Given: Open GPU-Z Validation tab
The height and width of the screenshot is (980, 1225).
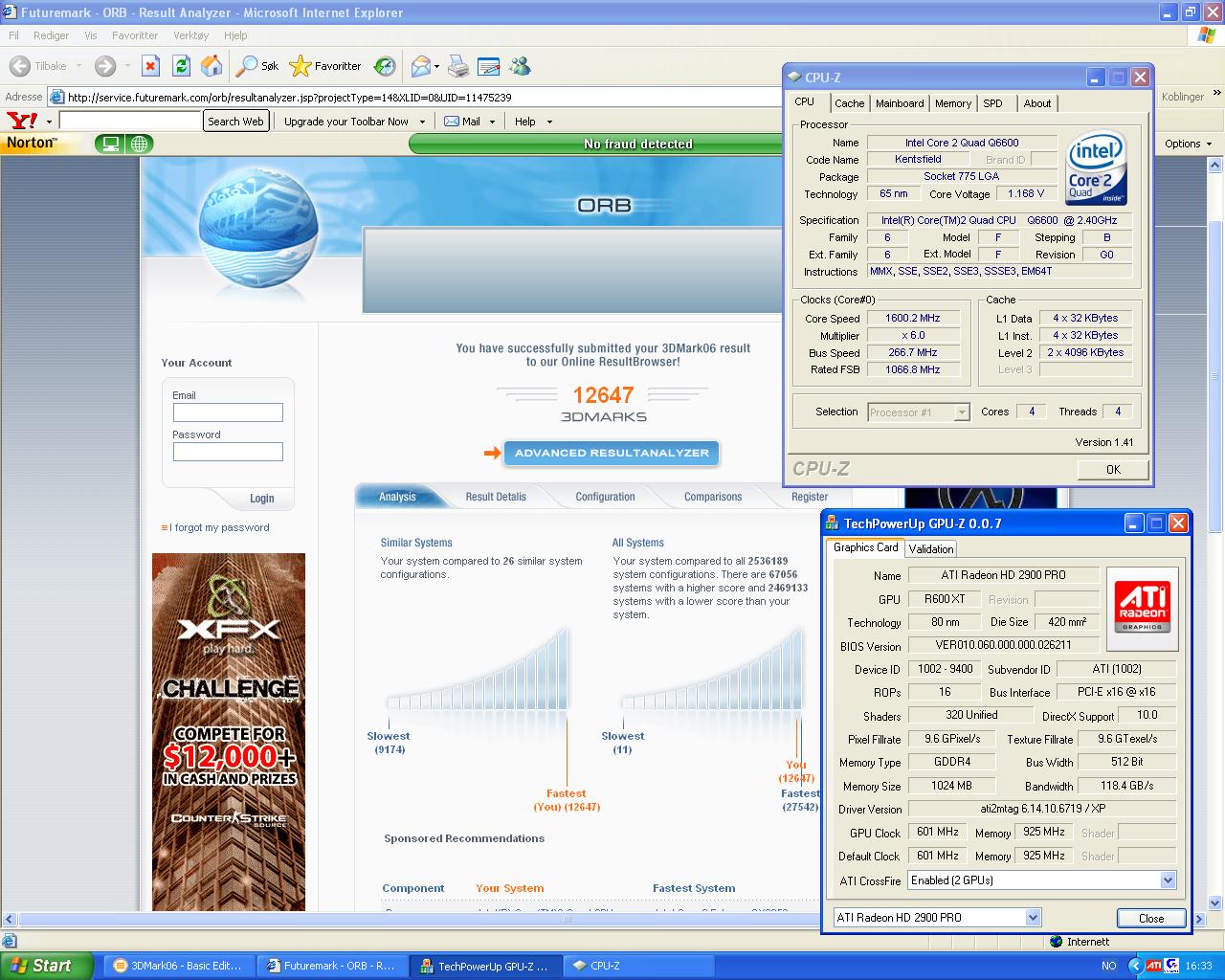Looking at the screenshot, I should tap(931, 548).
